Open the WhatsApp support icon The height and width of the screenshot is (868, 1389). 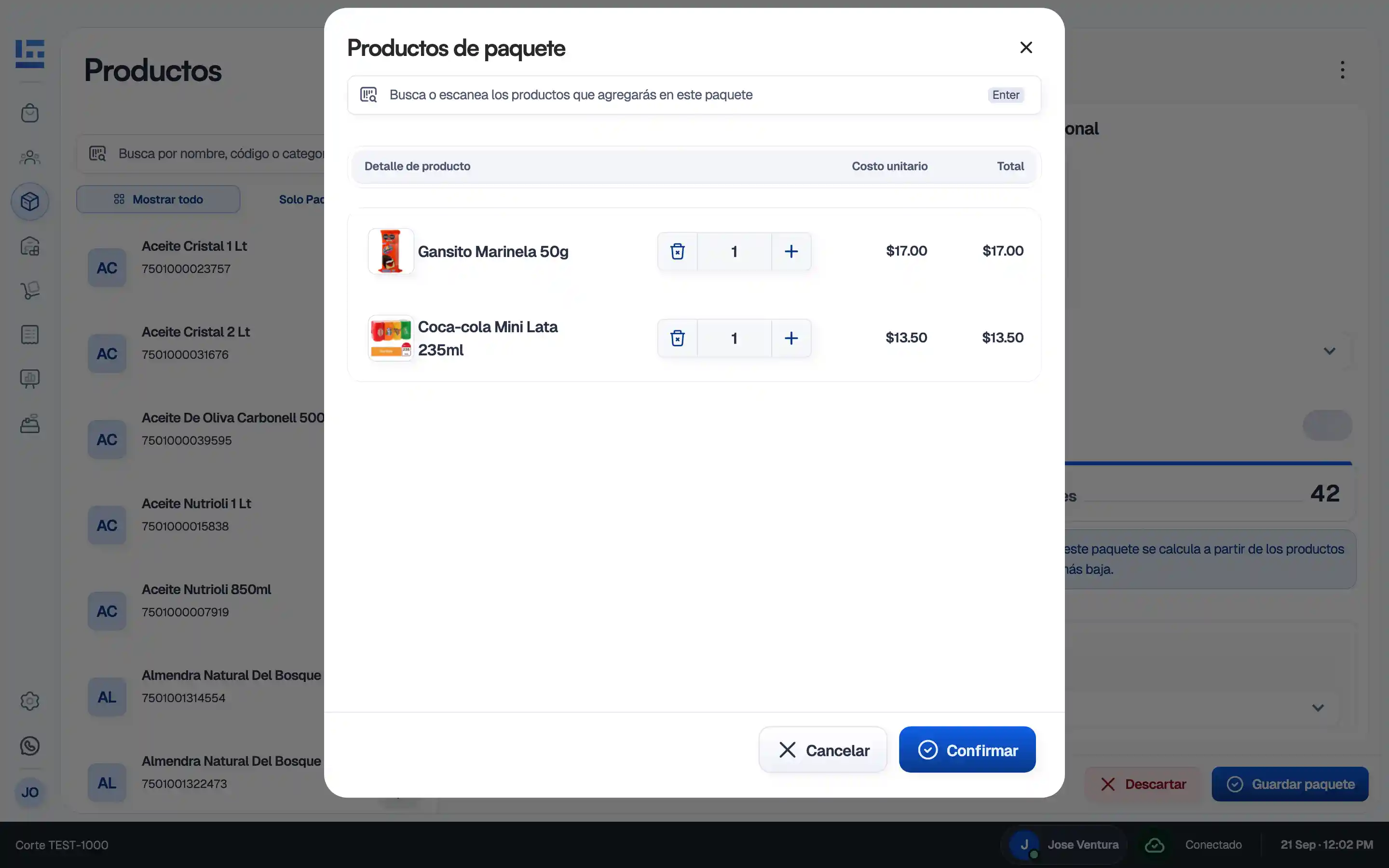30,746
